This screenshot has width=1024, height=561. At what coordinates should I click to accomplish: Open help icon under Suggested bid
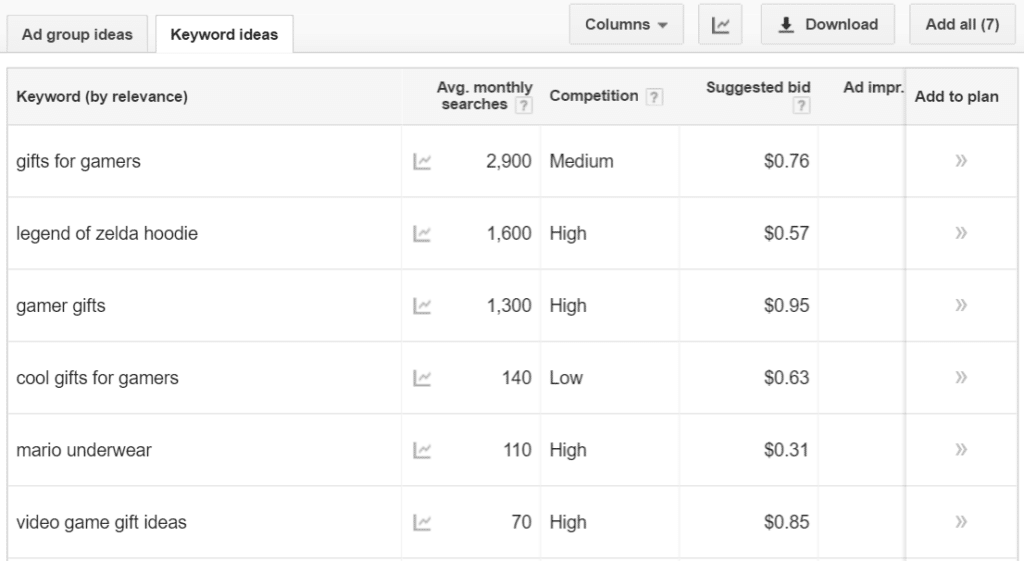[x=801, y=105]
